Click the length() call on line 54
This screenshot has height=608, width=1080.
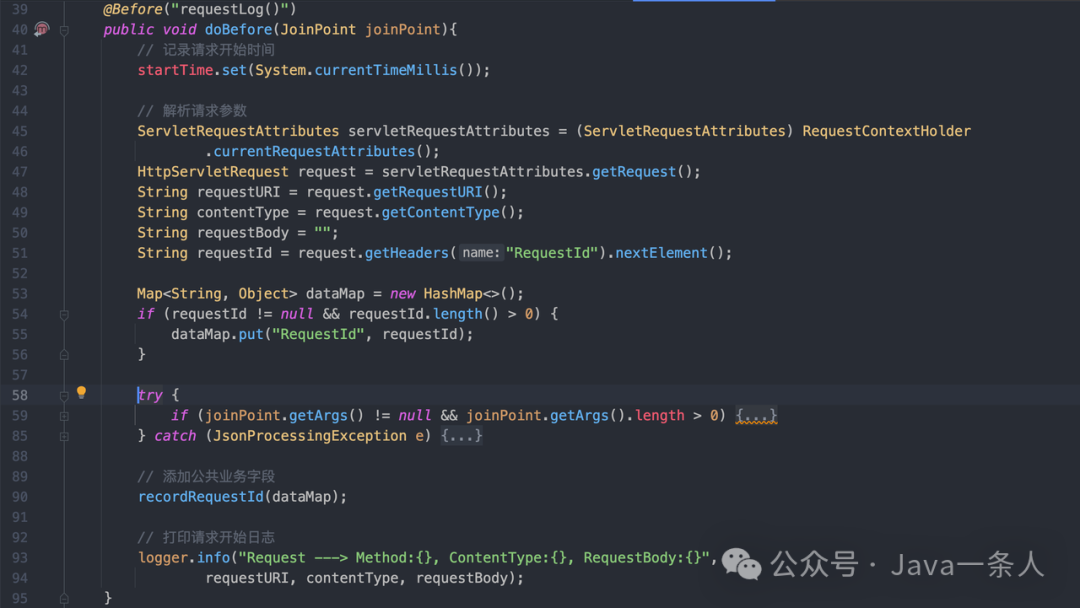coord(466,314)
